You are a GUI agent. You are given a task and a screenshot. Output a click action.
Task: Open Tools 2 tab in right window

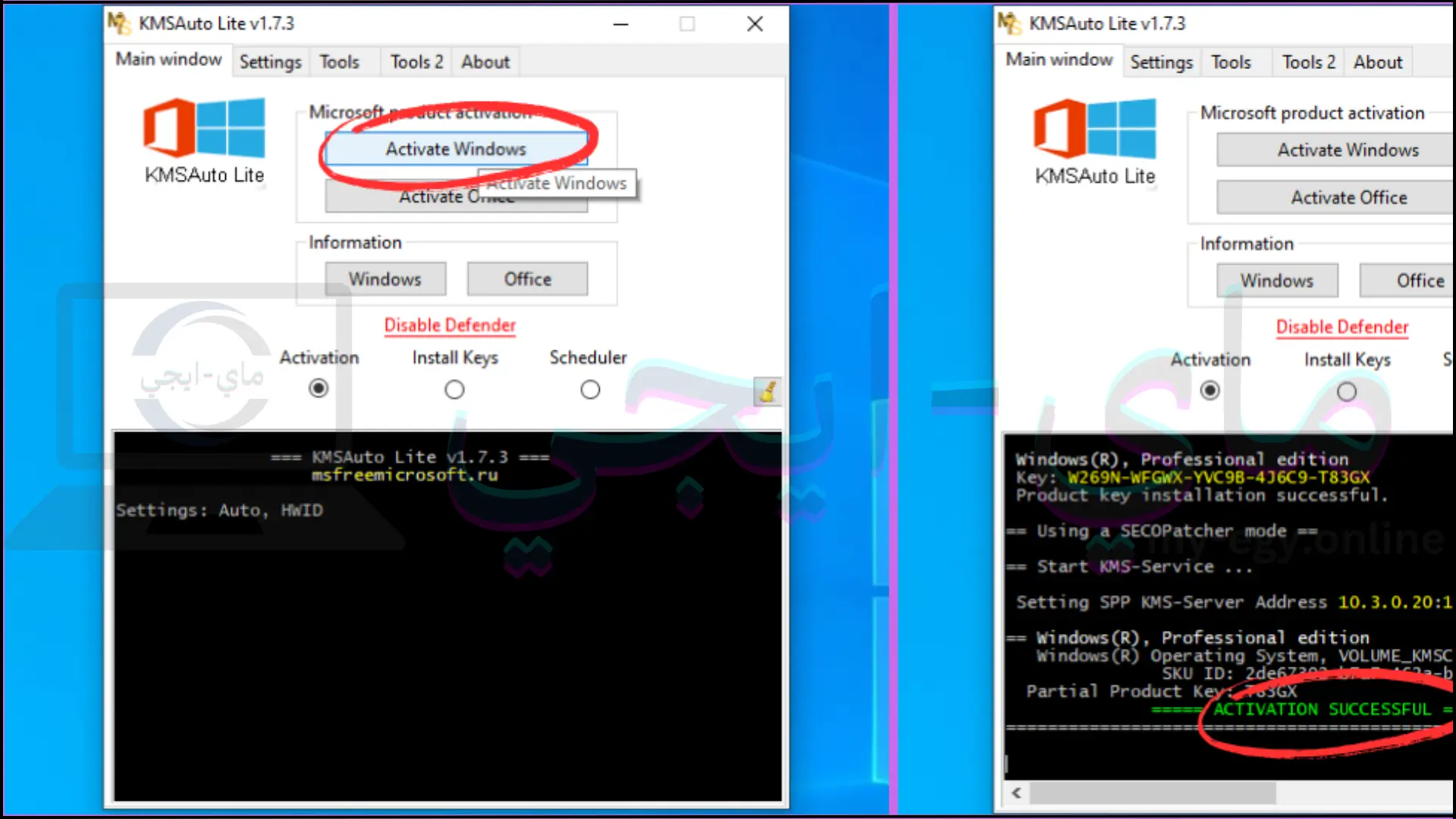coord(1308,62)
